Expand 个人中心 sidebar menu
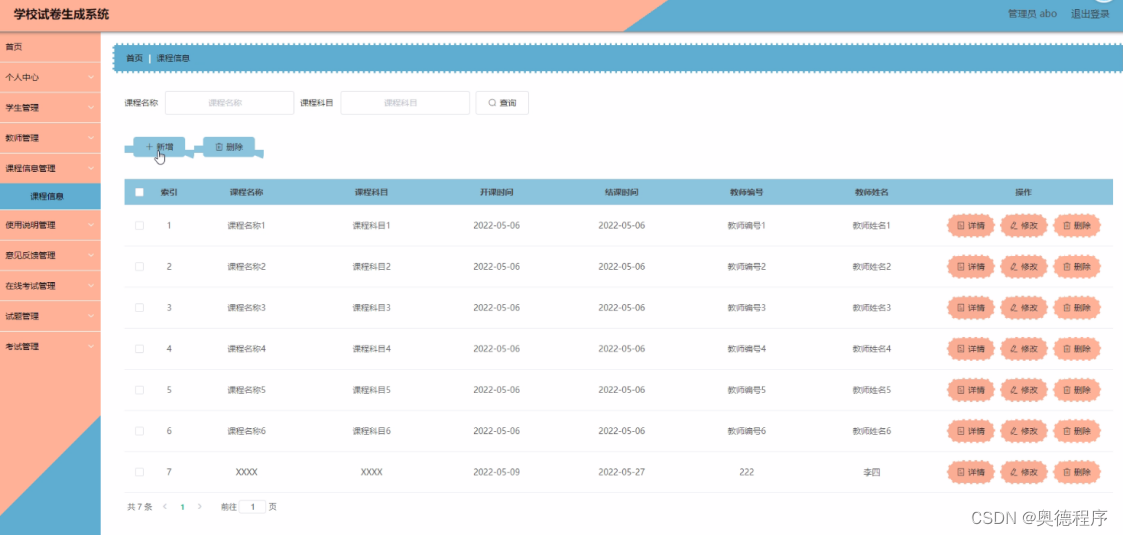1123x536 pixels. 50,77
